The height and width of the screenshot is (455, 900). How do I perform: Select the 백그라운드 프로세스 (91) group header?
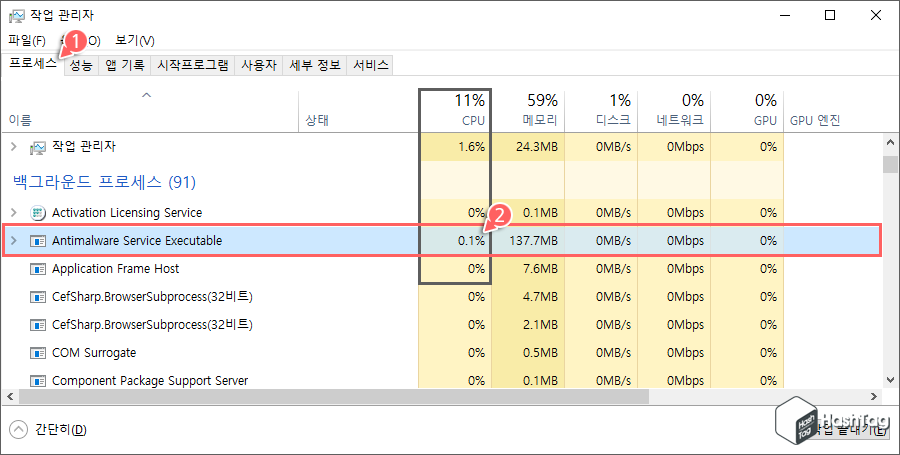104,182
